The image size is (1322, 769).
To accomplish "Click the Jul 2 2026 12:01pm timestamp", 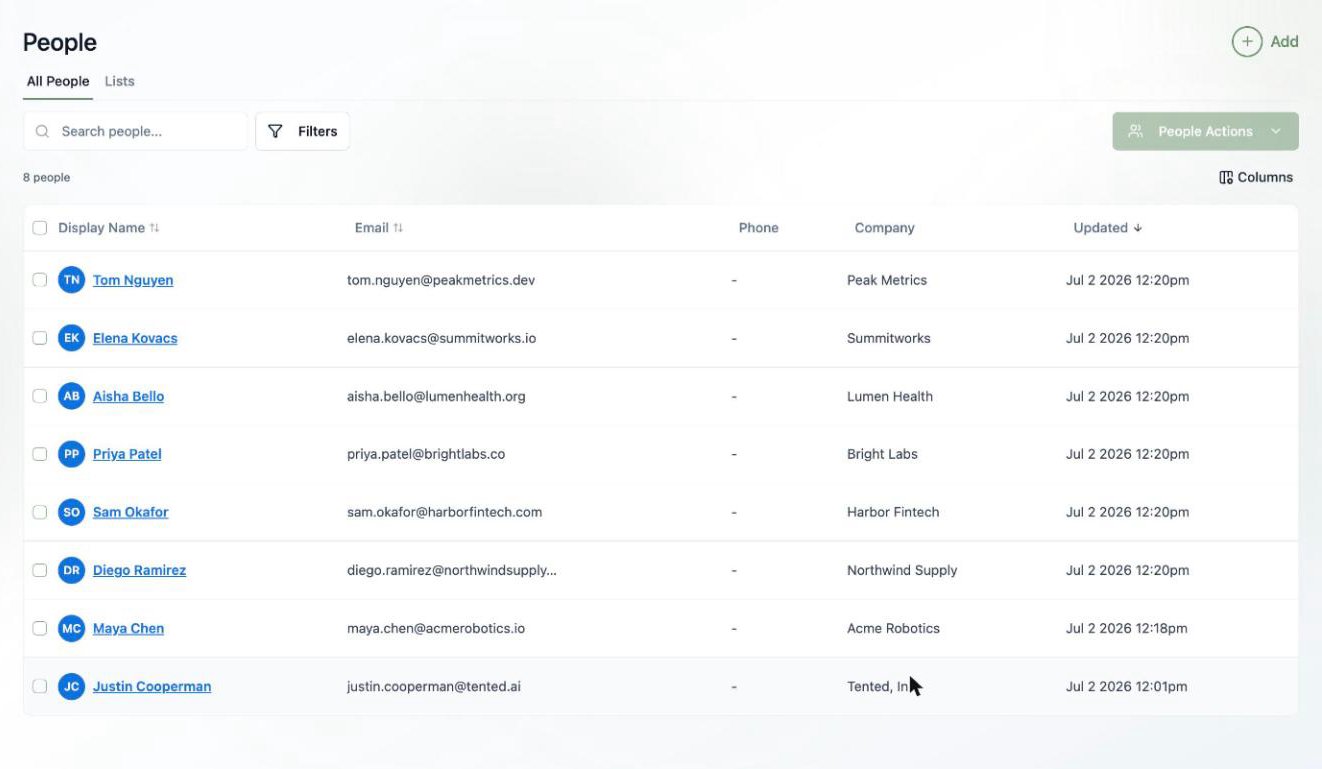I will (1127, 686).
